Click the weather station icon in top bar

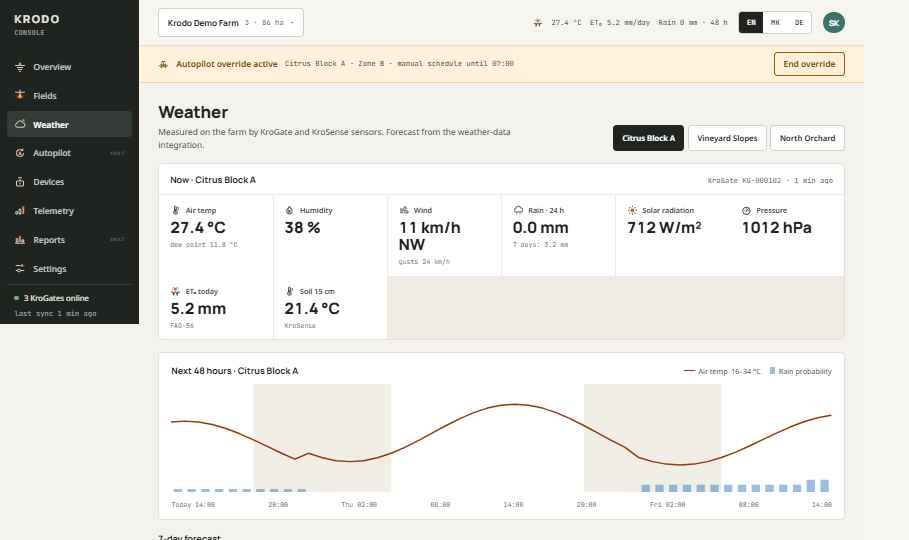pyautogui.click(x=538, y=23)
